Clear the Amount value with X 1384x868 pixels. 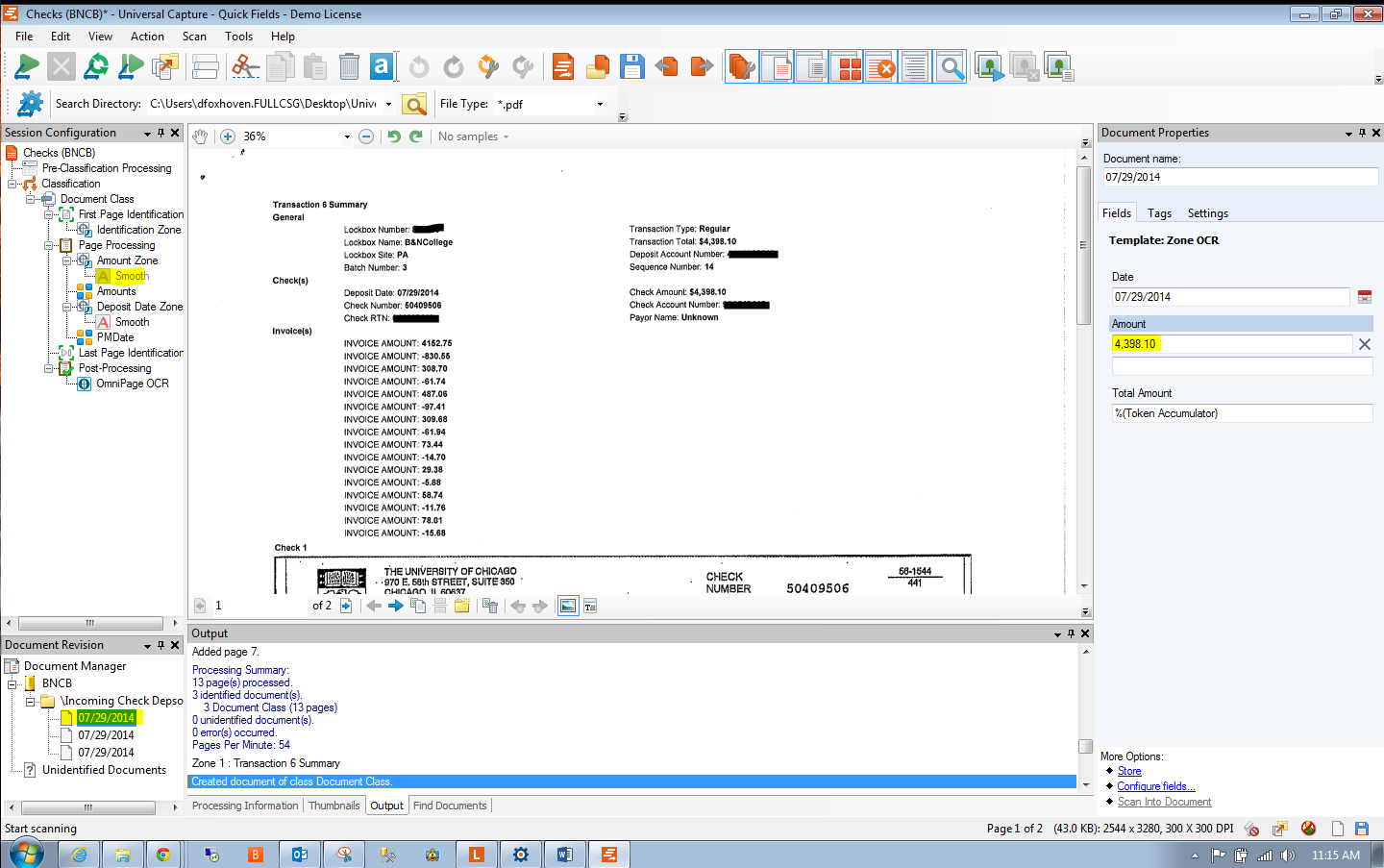click(x=1364, y=344)
